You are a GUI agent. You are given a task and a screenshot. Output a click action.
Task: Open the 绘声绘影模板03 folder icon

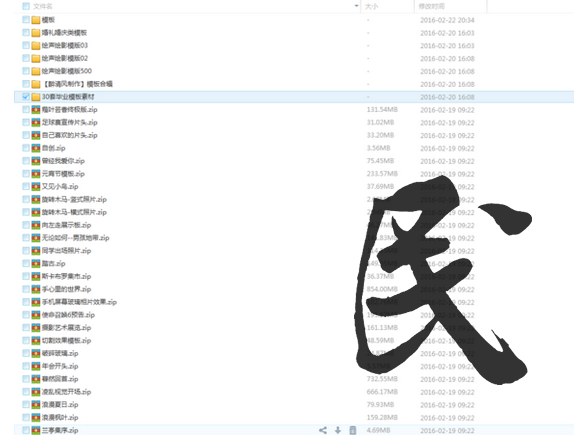point(36,46)
